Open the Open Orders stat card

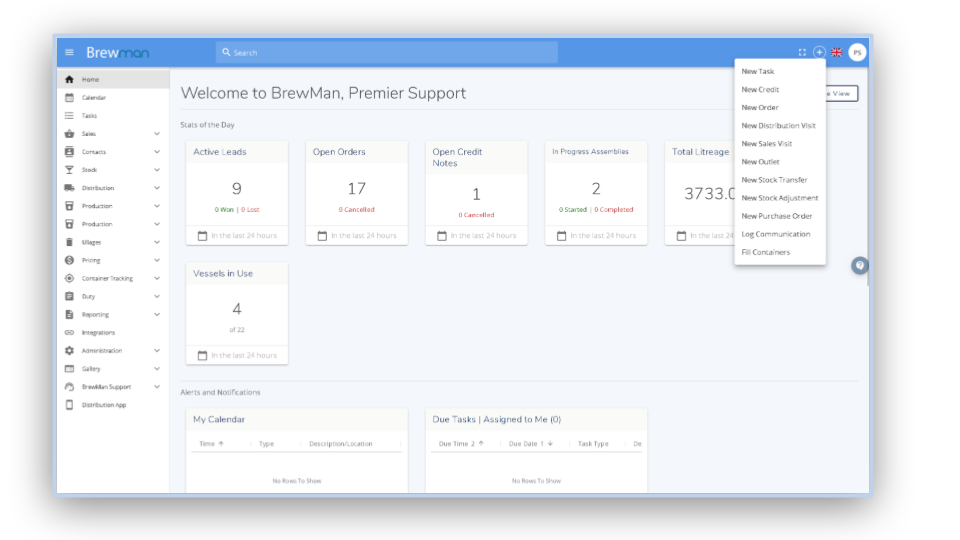pos(357,193)
